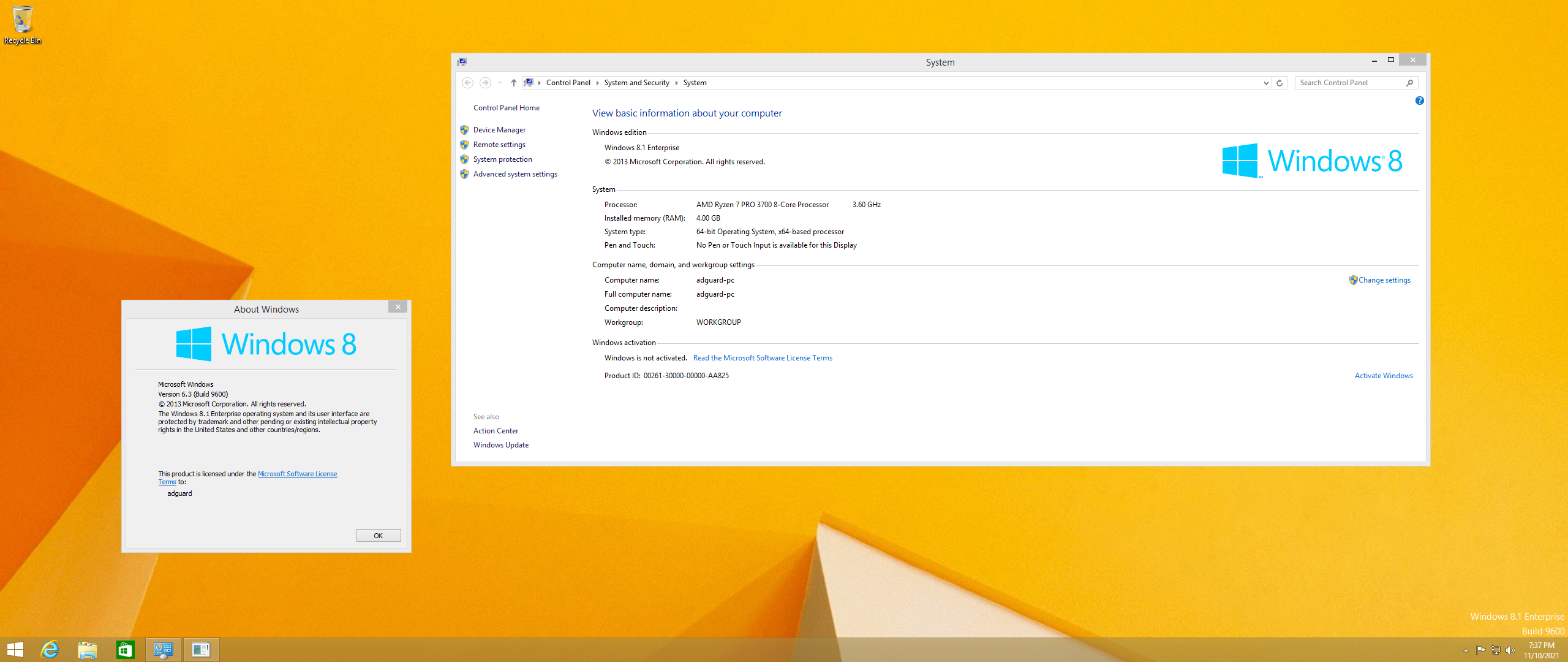Open System protection

[502, 159]
